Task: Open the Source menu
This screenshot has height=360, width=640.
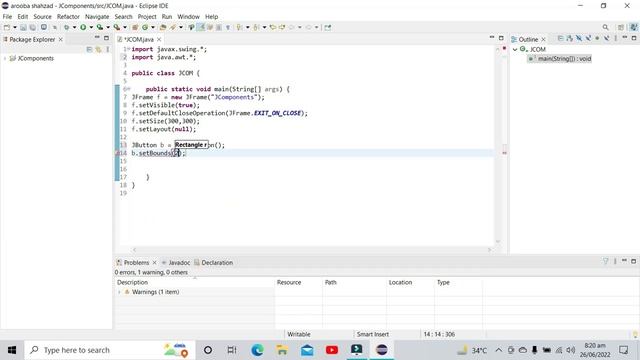Action: coord(42,17)
